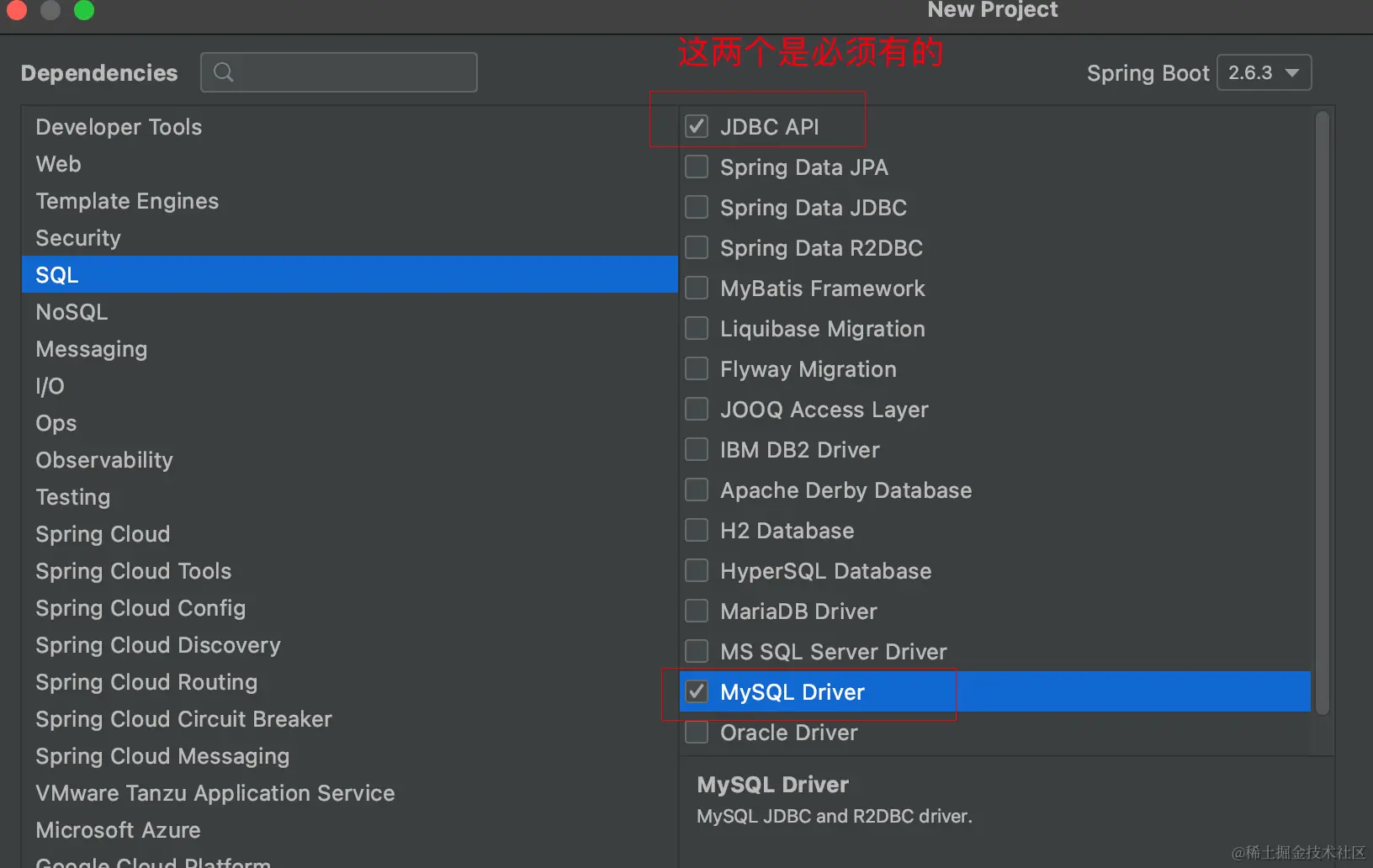1373x868 pixels.
Task: Select the Template Engines category
Action: click(127, 201)
